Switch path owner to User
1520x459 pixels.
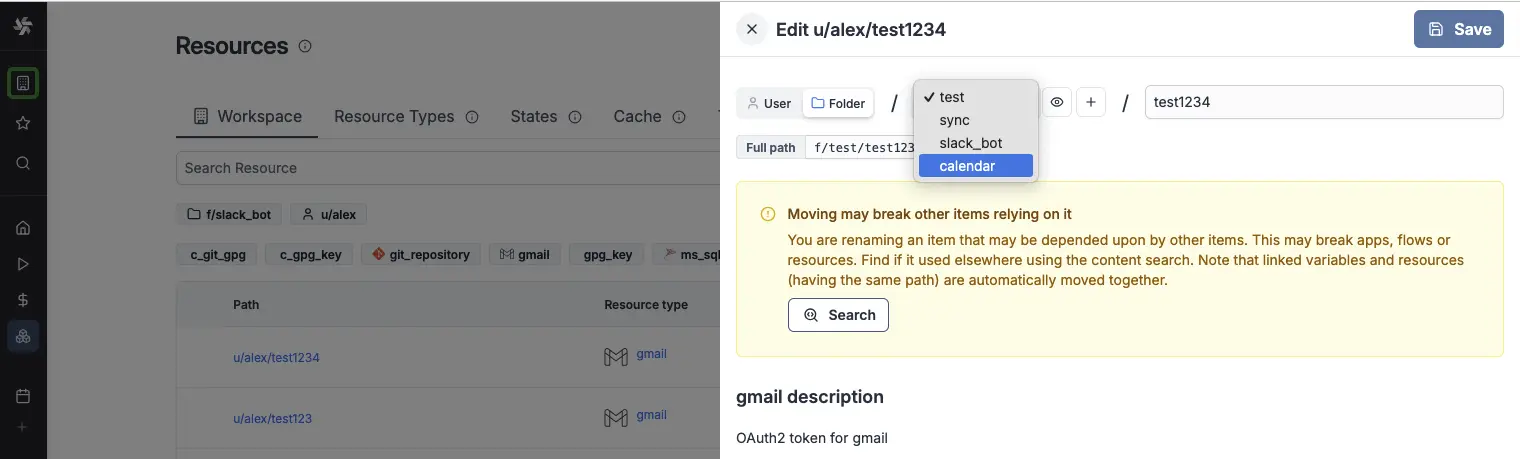click(x=769, y=103)
